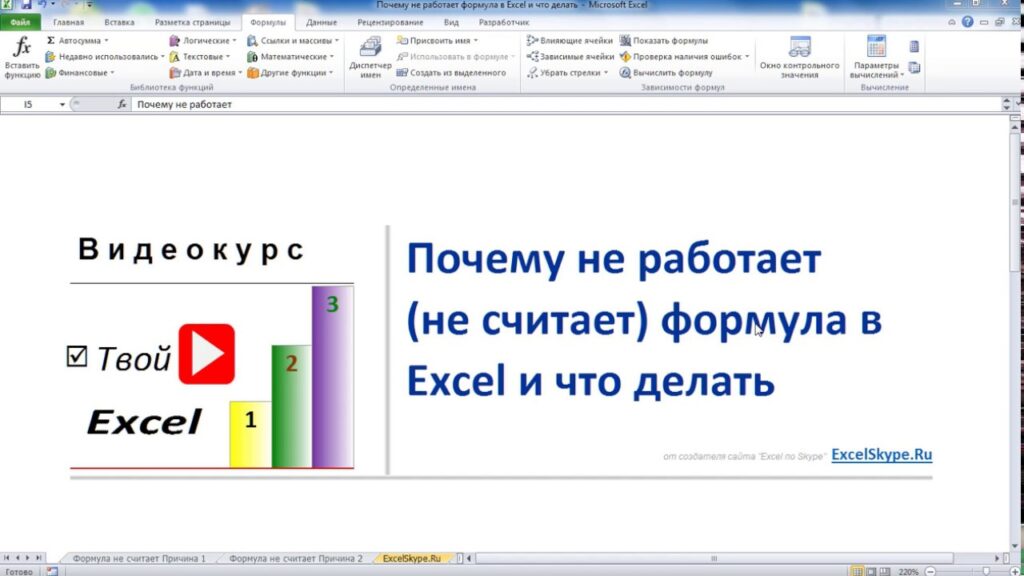Screen dimensions: 1024x576
Task: Switch to Page Layout view in status bar
Action: point(871,571)
